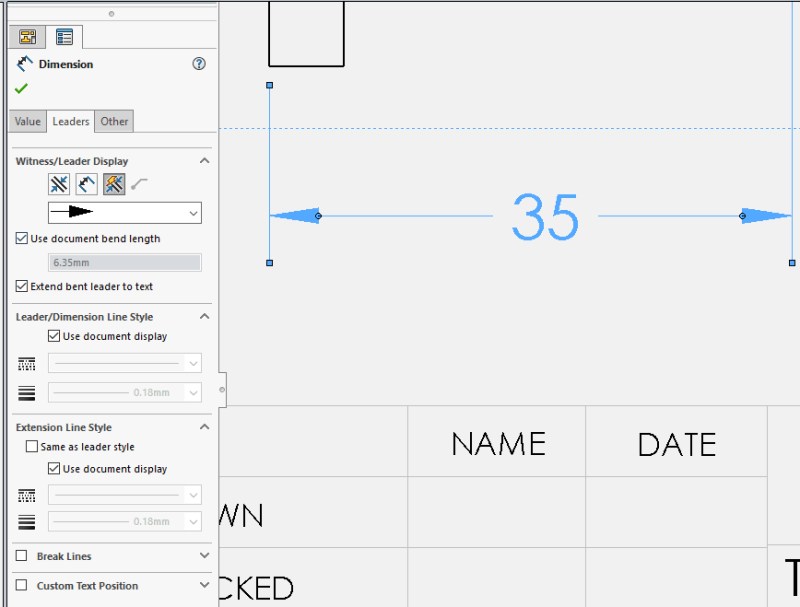Select the 35 dimension text in the drawing
The image size is (800, 607).
coord(544,220)
